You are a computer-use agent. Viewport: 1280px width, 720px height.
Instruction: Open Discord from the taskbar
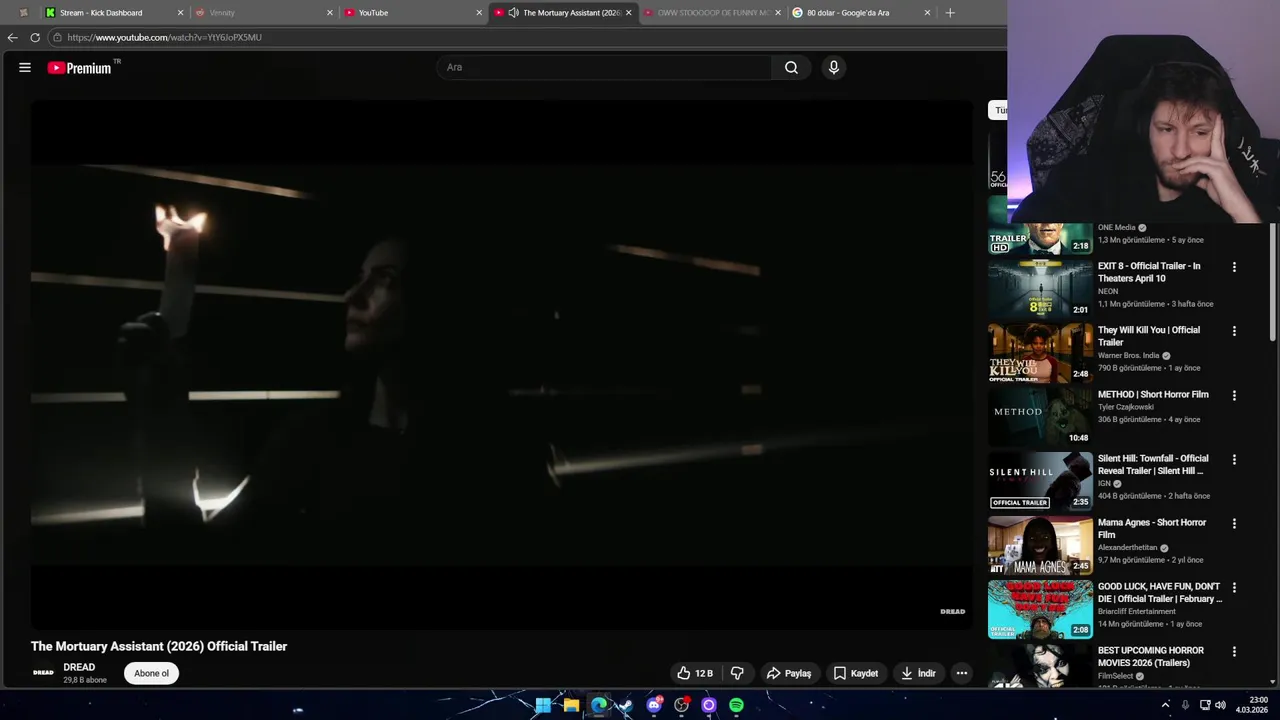click(654, 705)
